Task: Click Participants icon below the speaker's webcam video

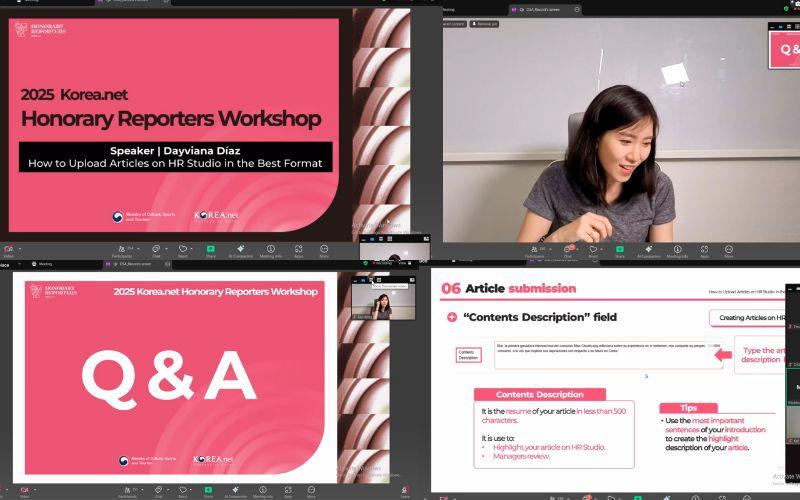Action: click(534, 249)
